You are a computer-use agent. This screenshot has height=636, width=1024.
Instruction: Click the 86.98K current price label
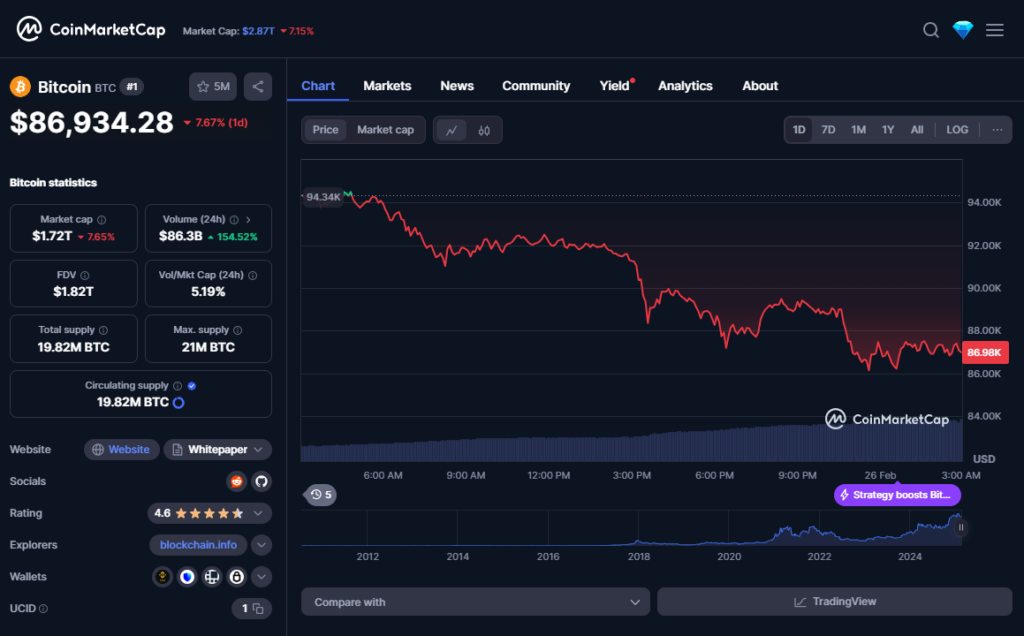coord(985,353)
